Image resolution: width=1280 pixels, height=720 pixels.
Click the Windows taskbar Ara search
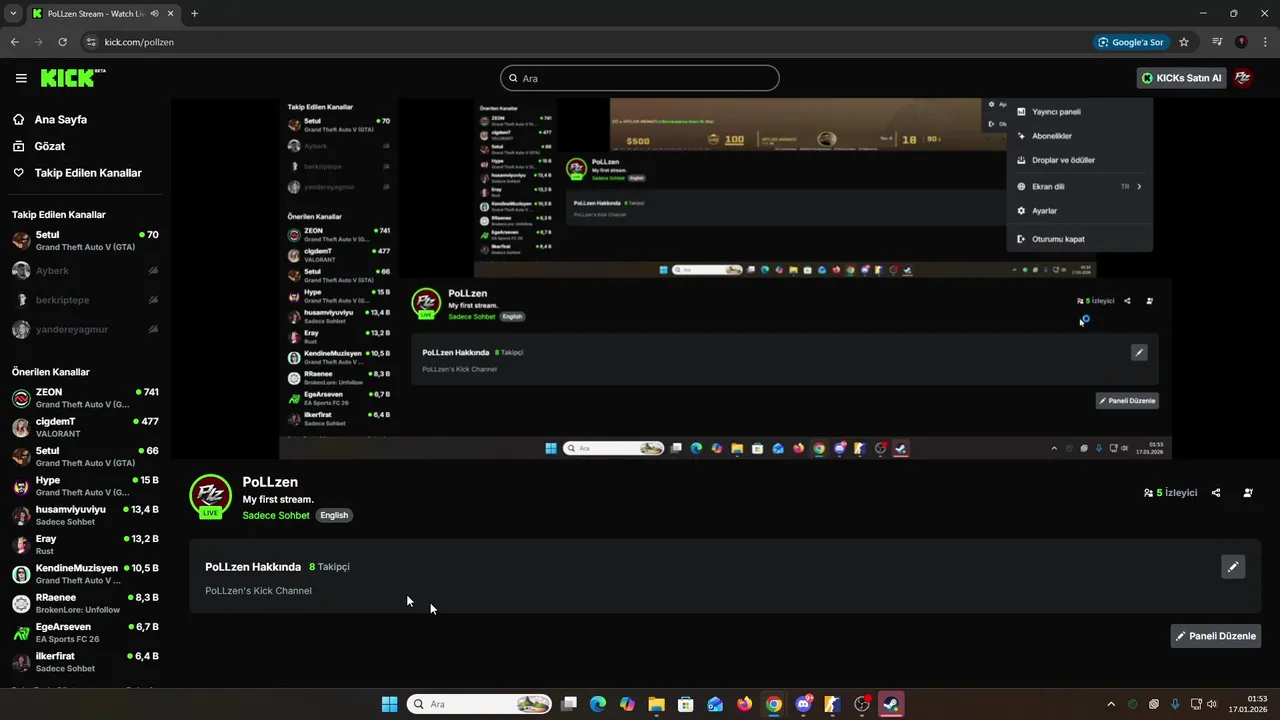point(480,704)
